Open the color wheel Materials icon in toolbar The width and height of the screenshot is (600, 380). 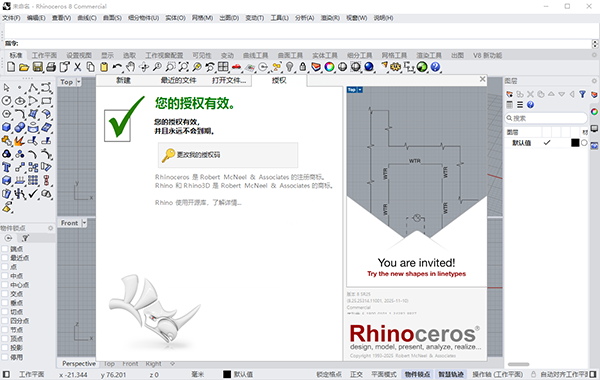(x=329, y=67)
